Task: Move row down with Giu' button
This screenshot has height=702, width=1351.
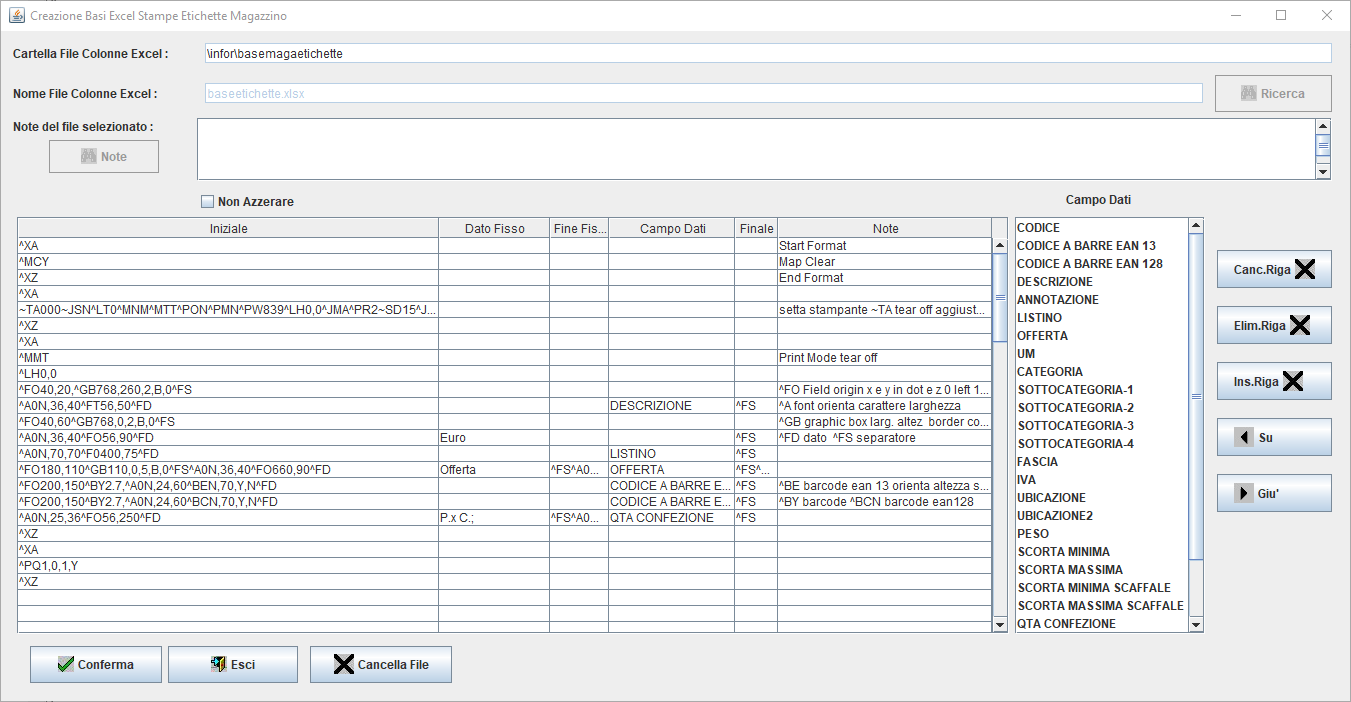Action: click(x=1273, y=493)
